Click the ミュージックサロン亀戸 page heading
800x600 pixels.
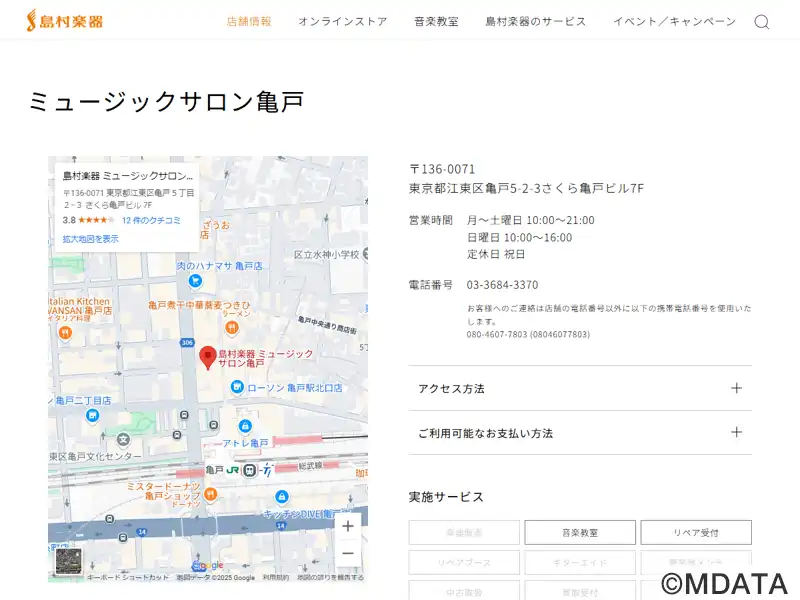166,101
